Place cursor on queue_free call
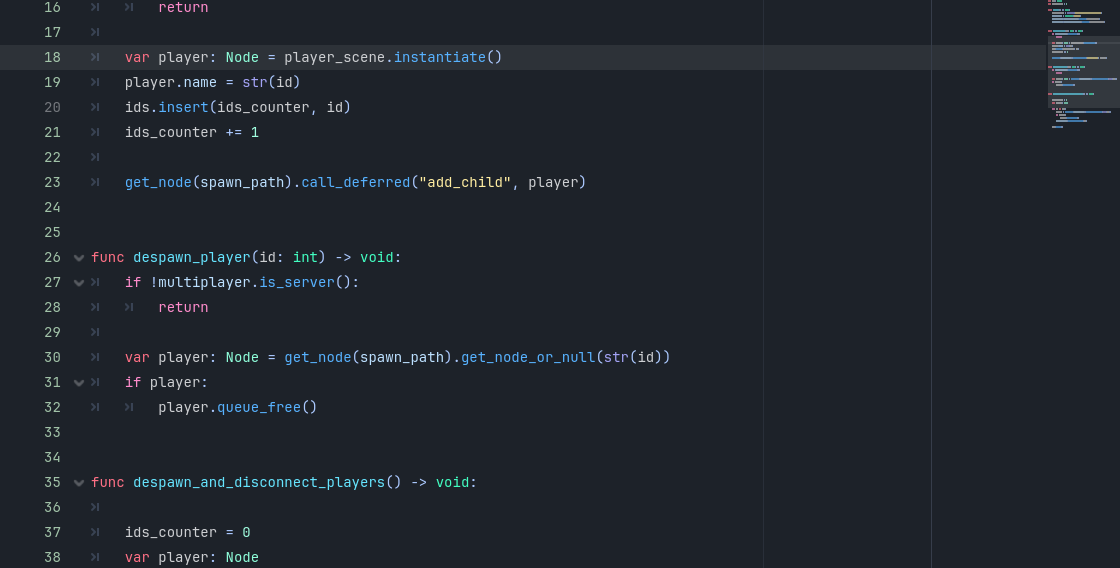The width and height of the screenshot is (1120, 568). coord(258,407)
